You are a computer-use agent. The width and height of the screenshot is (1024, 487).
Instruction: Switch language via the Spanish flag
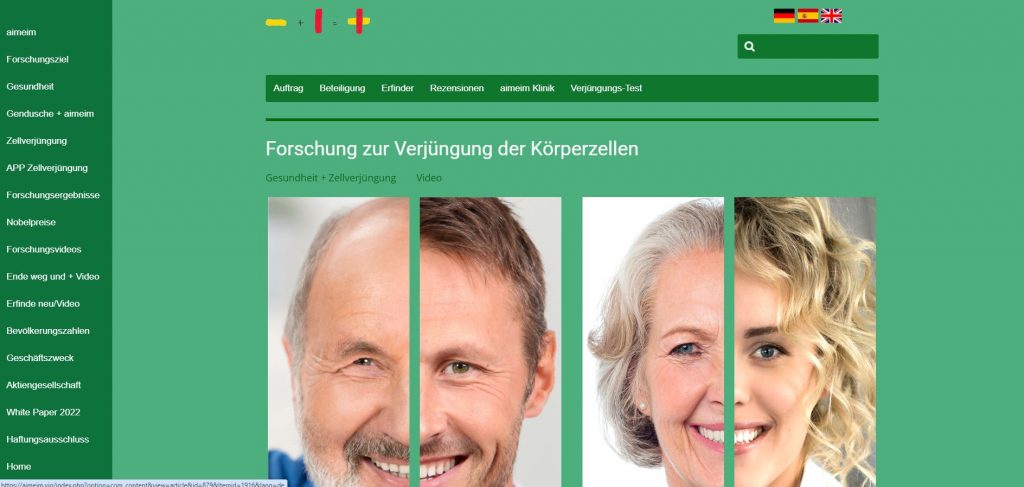pyautogui.click(x=808, y=16)
